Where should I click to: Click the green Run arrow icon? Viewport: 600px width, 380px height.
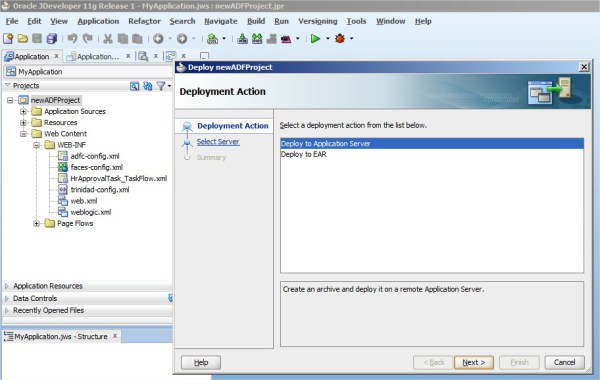[x=315, y=39]
